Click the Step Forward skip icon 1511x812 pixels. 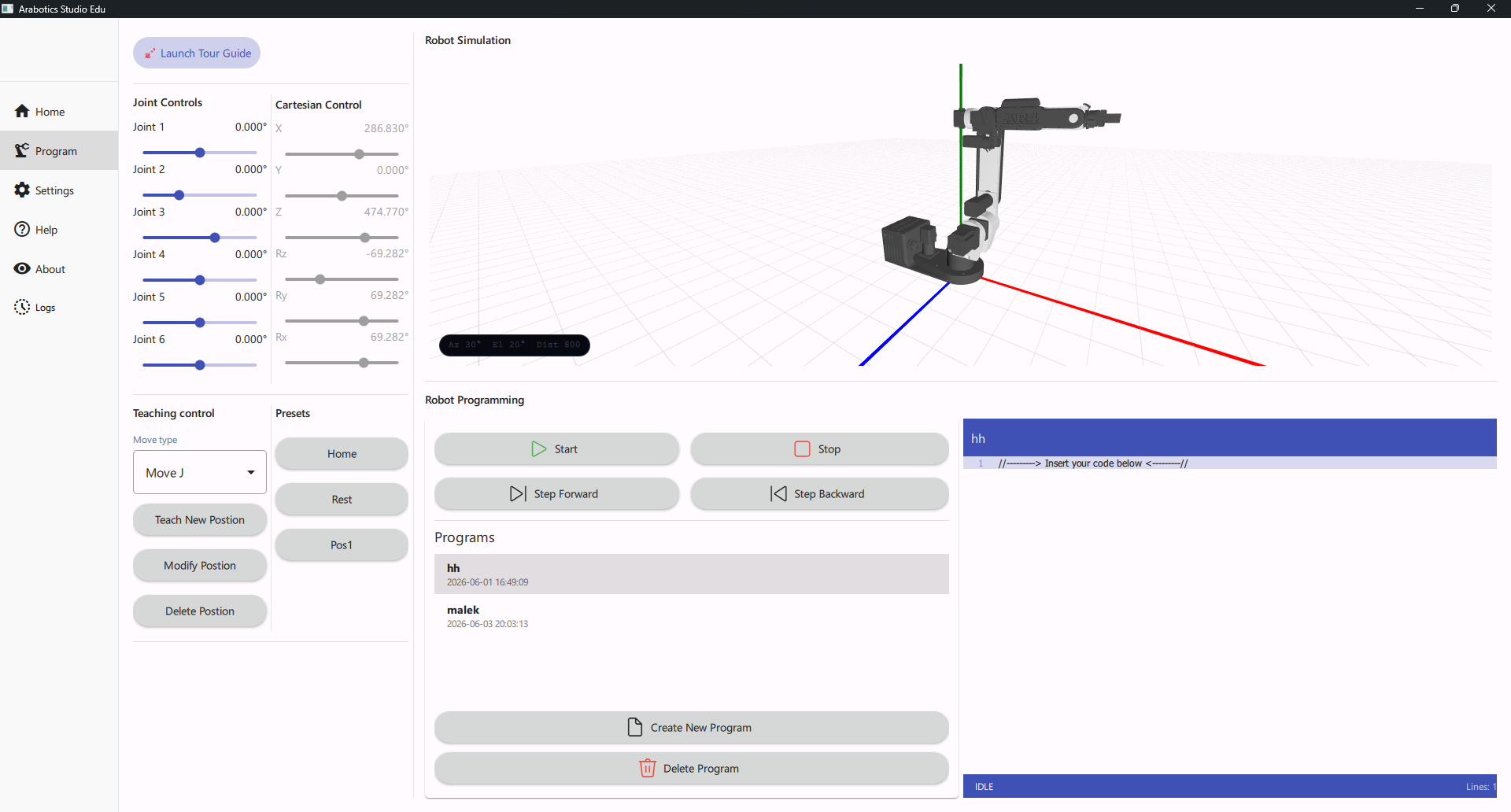point(518,494)
